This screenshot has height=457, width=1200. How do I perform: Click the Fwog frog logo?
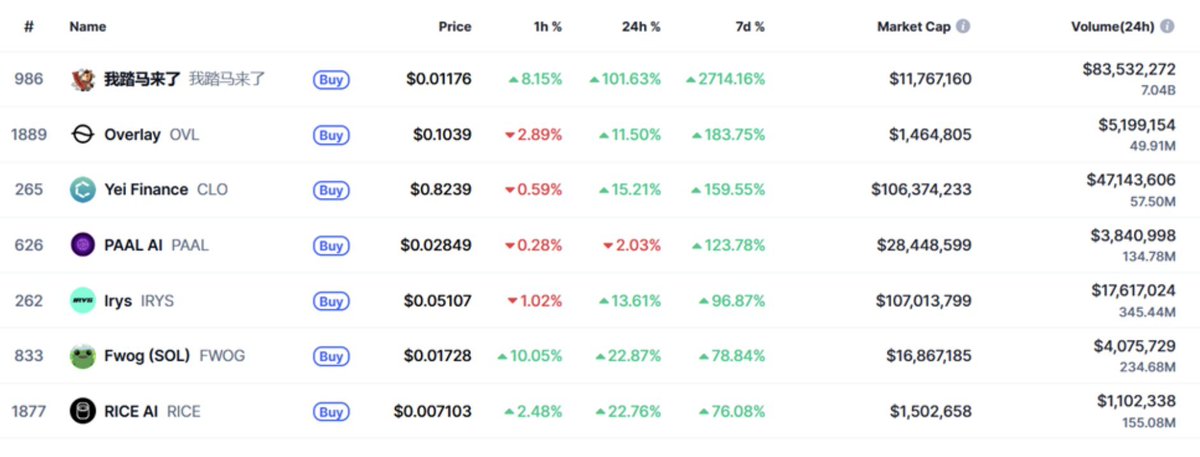pyautogui.click(x=83, y=356)
